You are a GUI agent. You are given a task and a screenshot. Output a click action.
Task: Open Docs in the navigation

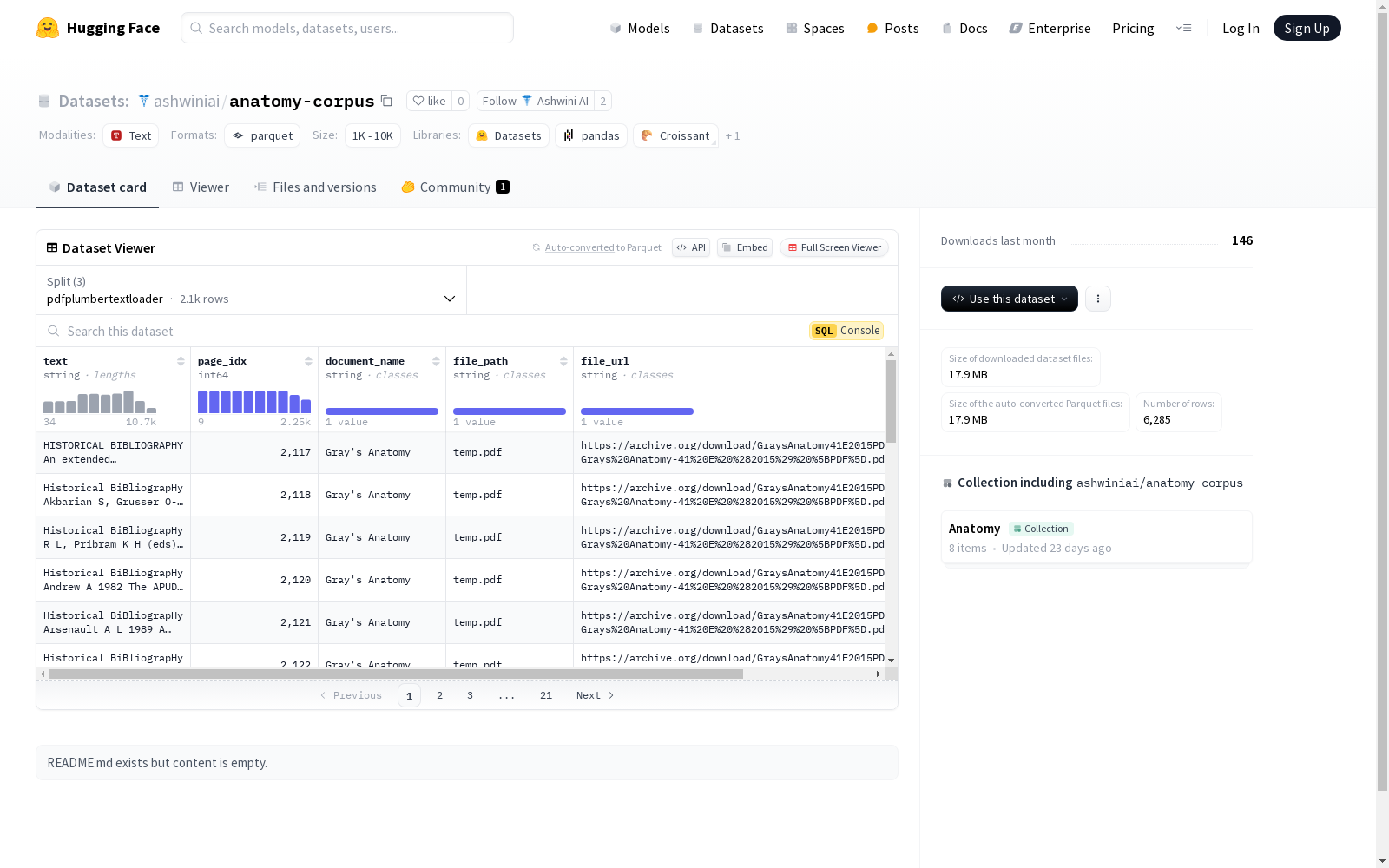coord(964,28)
